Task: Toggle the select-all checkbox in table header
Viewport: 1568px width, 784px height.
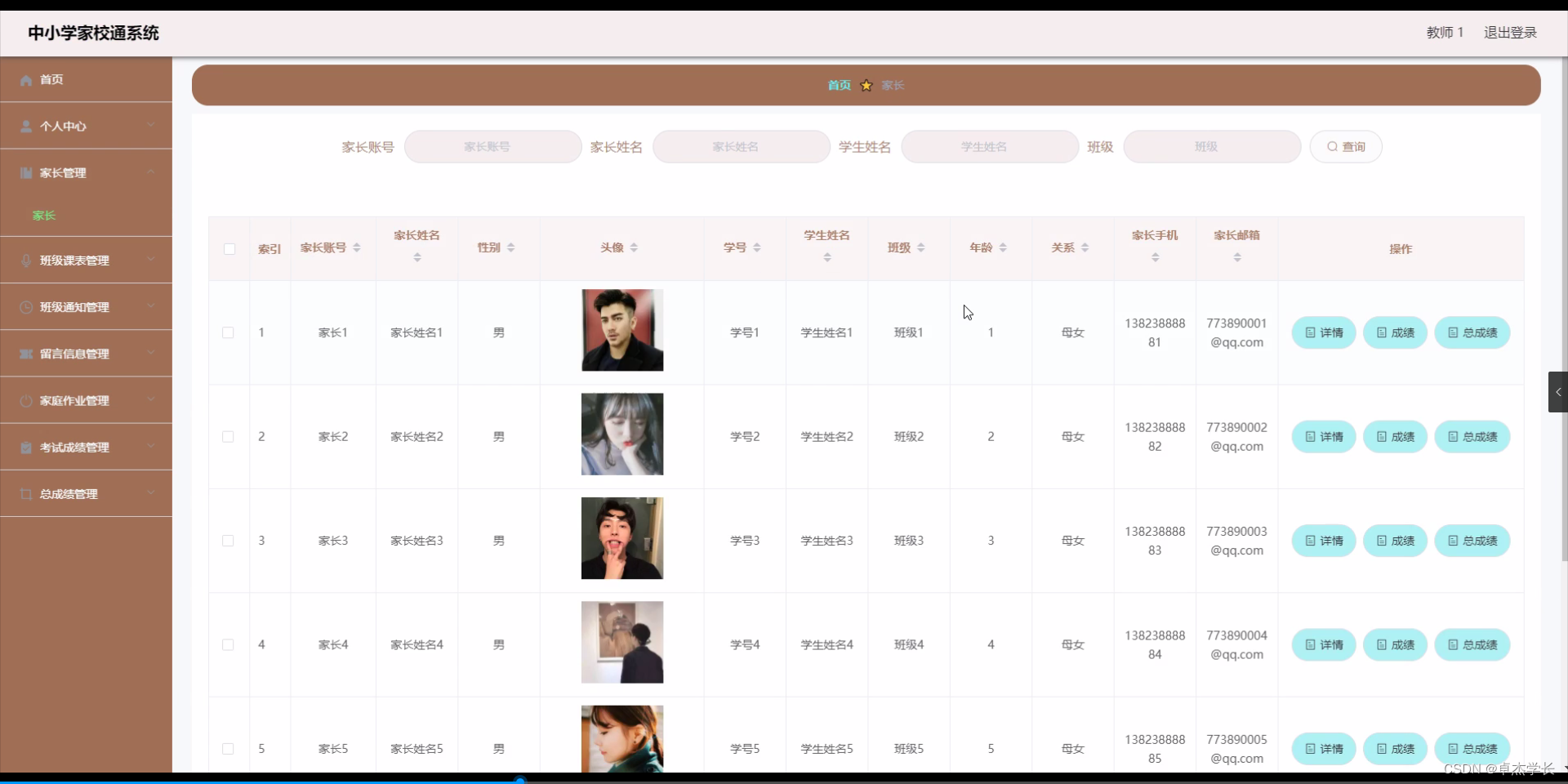Action: pyautogui.click(x=229, y=249)
